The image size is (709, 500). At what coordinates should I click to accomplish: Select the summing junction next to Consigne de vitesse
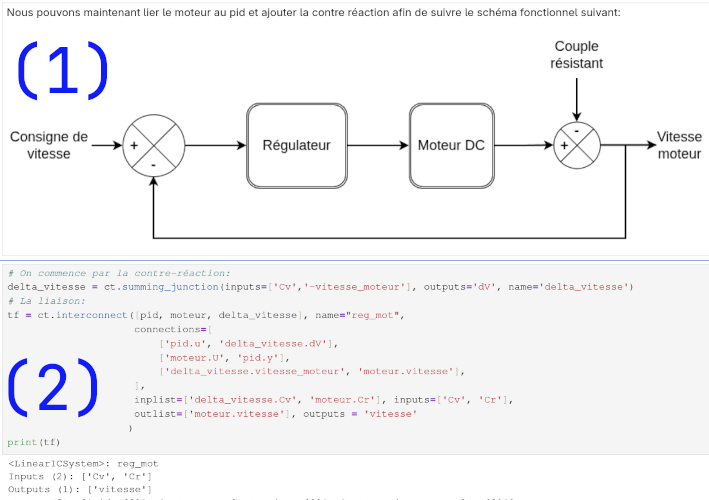pos(154,146)
